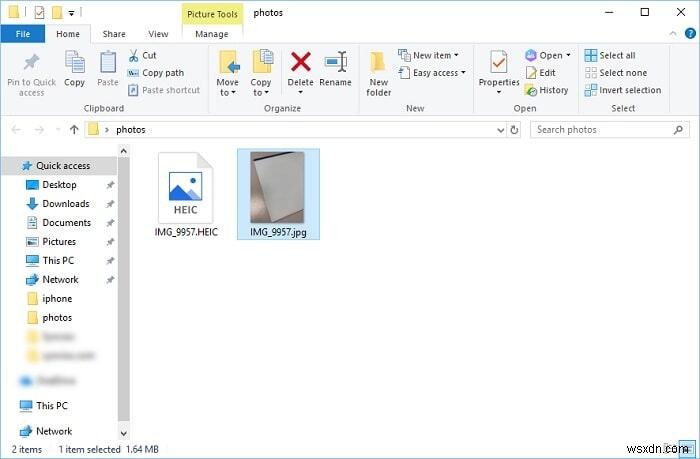Select the IMG_9957.jpg thumbnail
This screenshot has width=700, height=459.
(x=278, y=194)
